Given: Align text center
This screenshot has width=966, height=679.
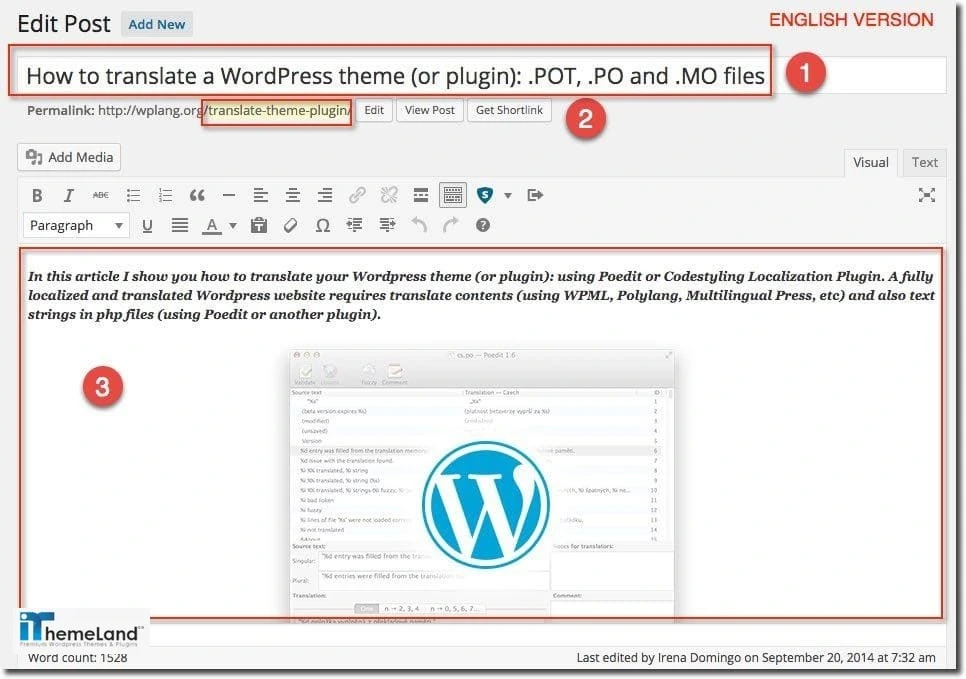Looking at the screenshot, I should click(x=293, y=195).
